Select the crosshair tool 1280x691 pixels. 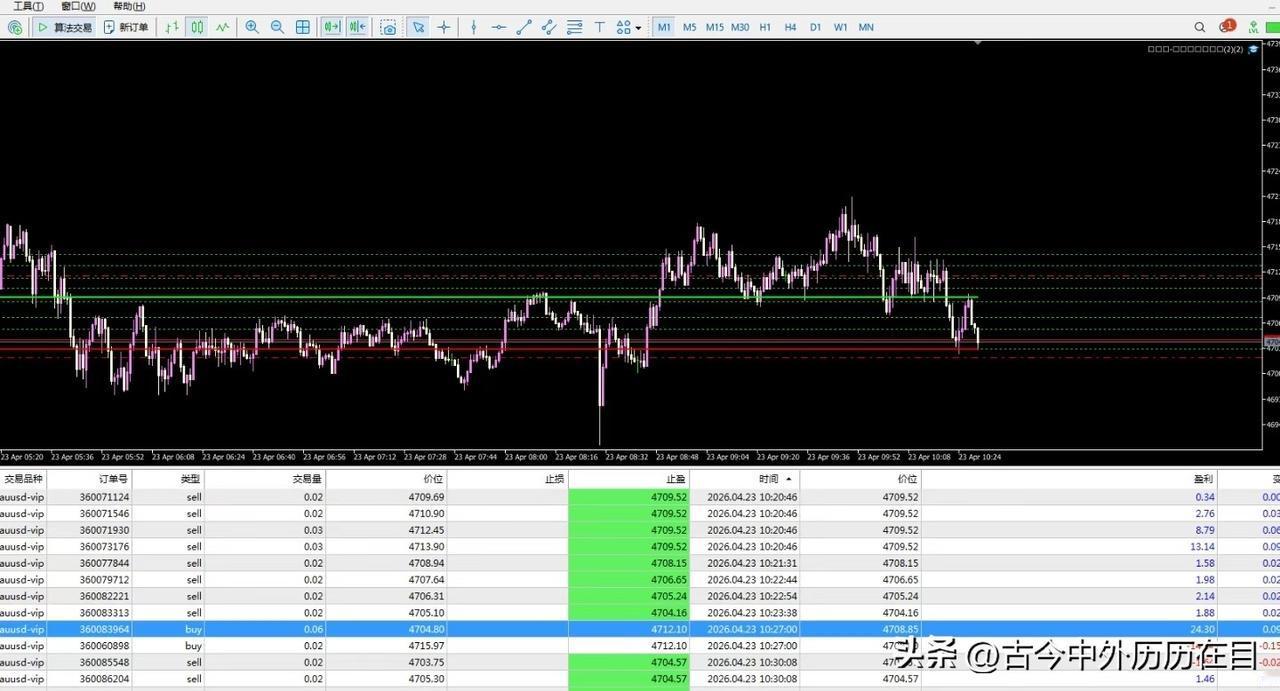click(444, 27)
